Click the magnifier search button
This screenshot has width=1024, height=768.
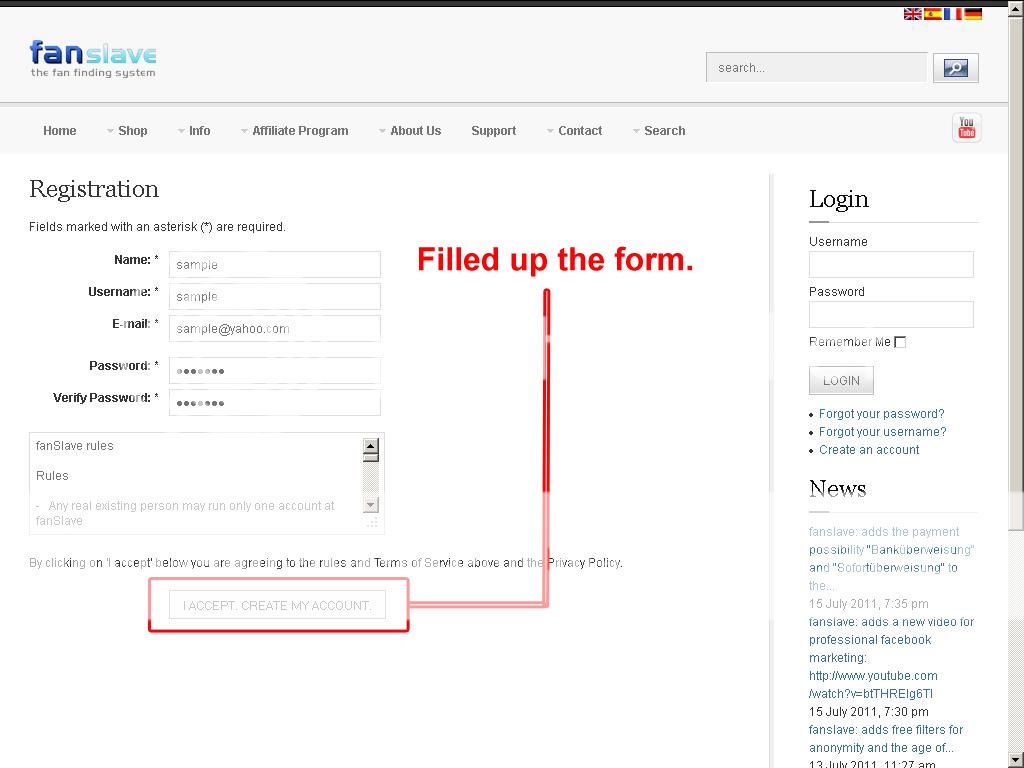[955, 68]
